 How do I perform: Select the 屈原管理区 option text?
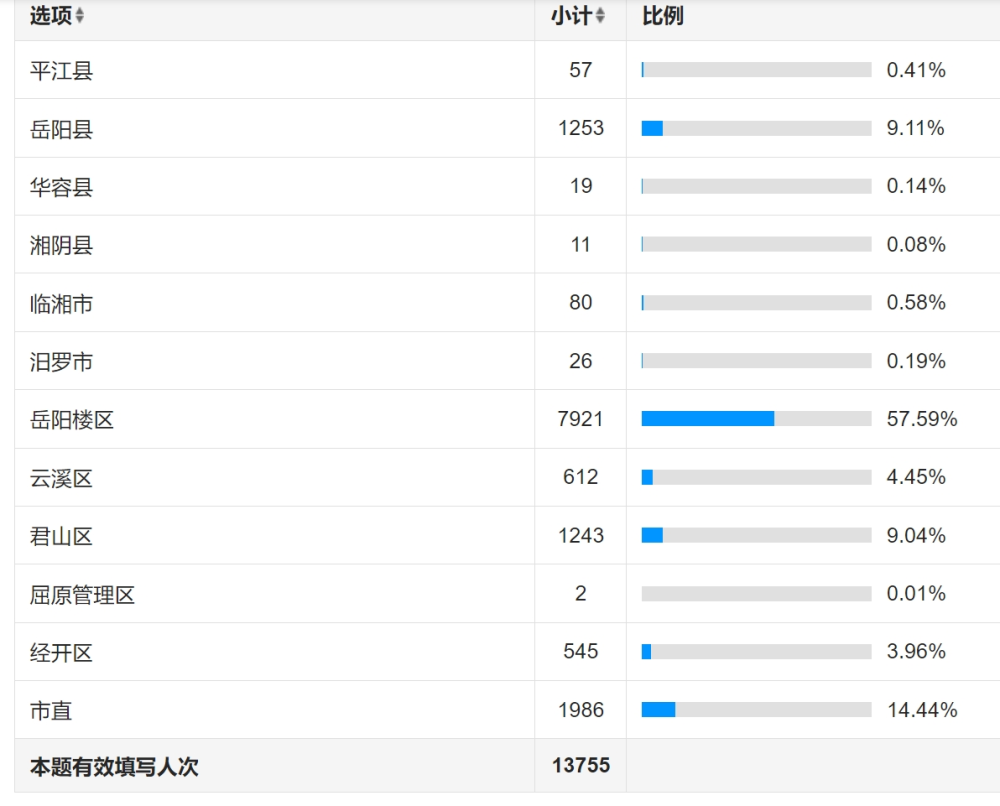point(82,595)
